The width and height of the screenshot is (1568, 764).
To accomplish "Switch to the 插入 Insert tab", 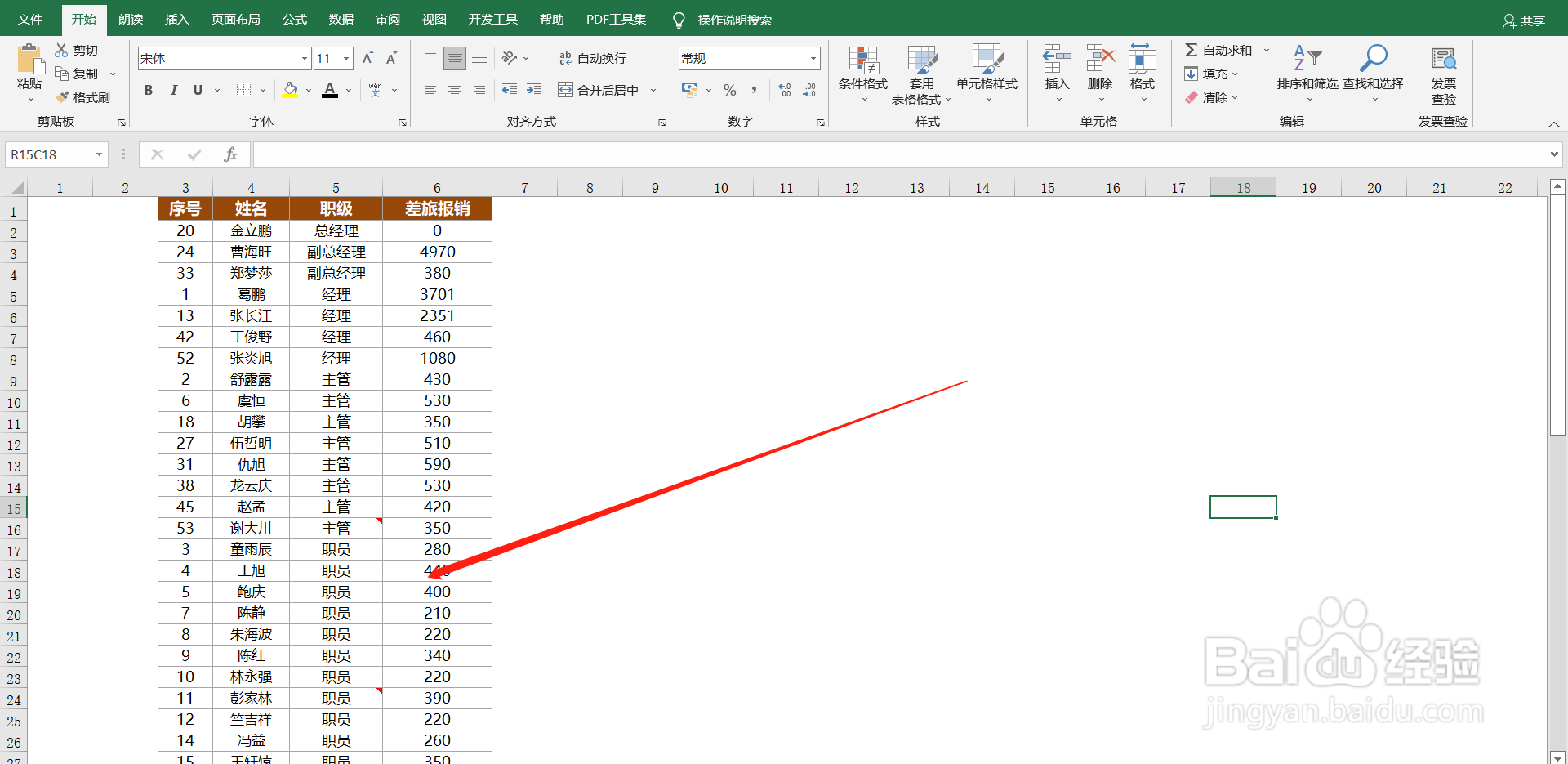I will (x=176, y=19).
